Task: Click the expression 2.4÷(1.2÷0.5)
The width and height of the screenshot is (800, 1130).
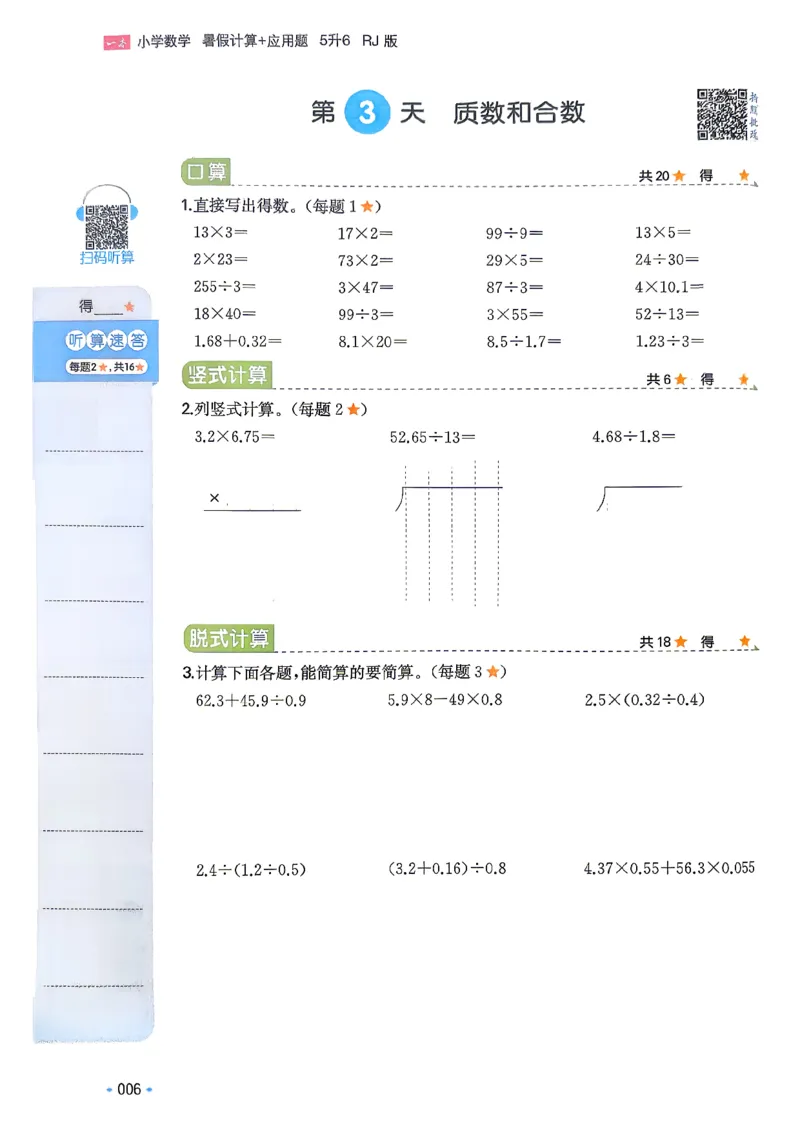Action: pyautogui.click(x=251, y=870)
